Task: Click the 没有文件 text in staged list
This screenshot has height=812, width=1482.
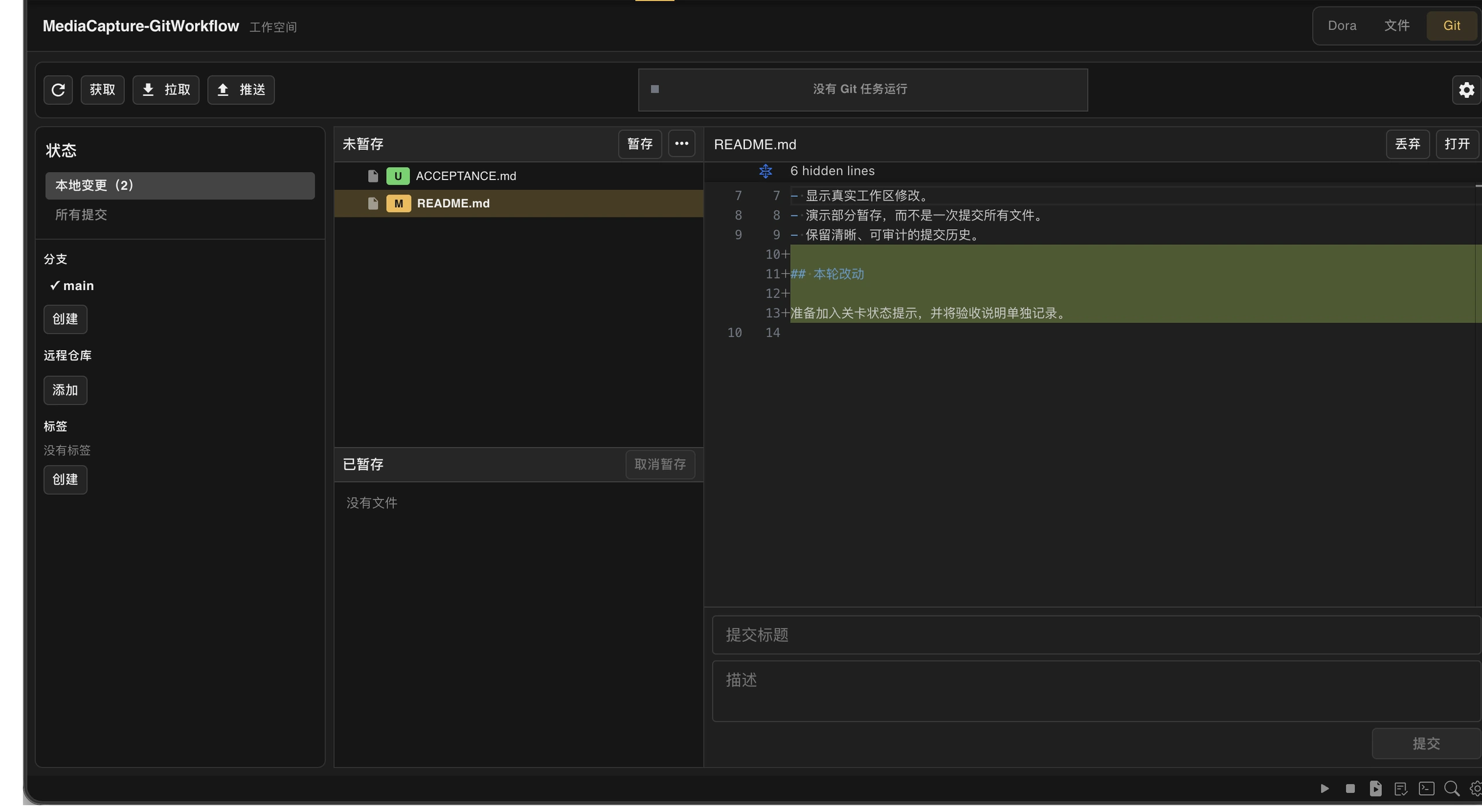Action: [372, 503]
